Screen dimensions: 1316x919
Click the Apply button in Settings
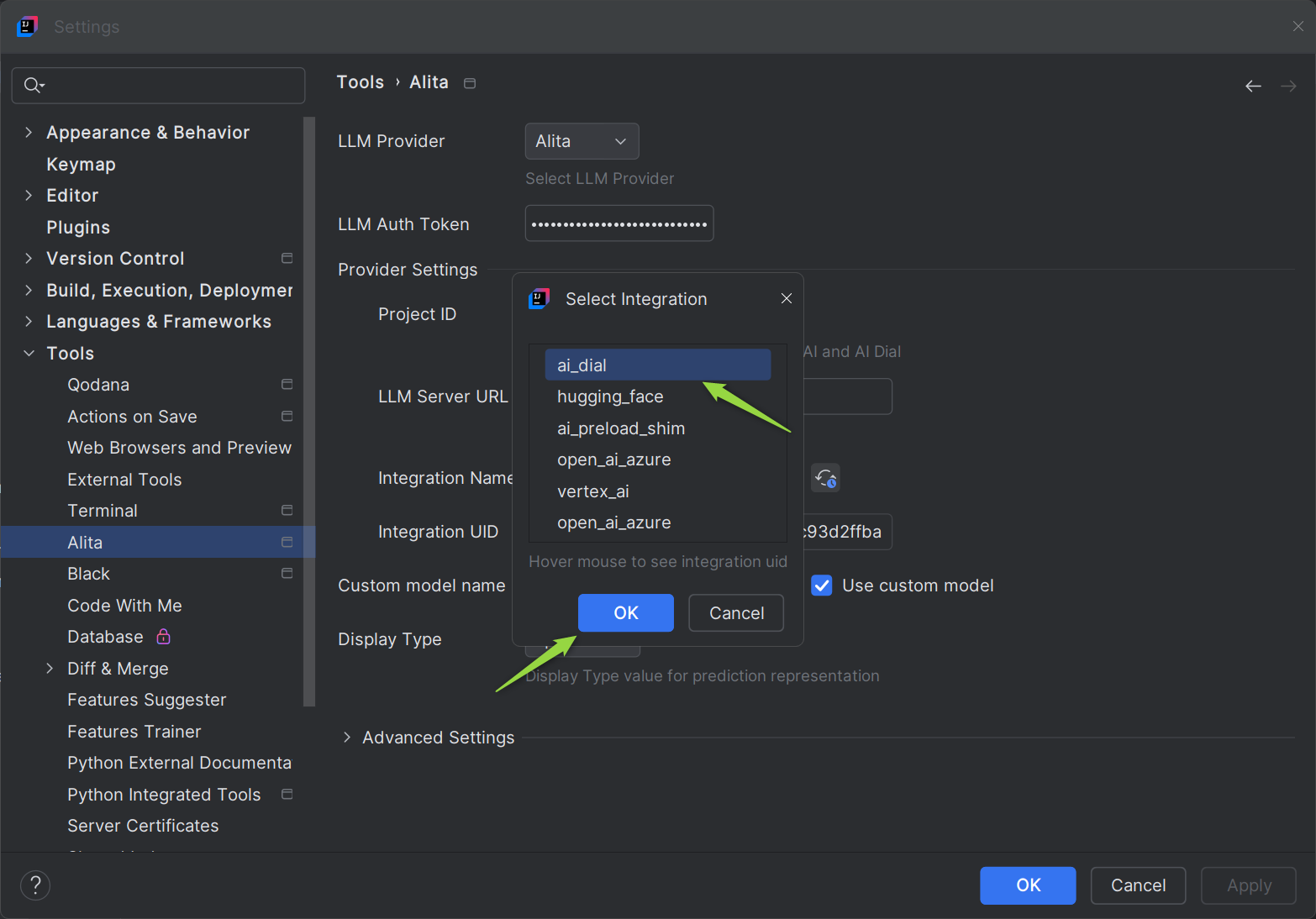(x=1249, y=885)
